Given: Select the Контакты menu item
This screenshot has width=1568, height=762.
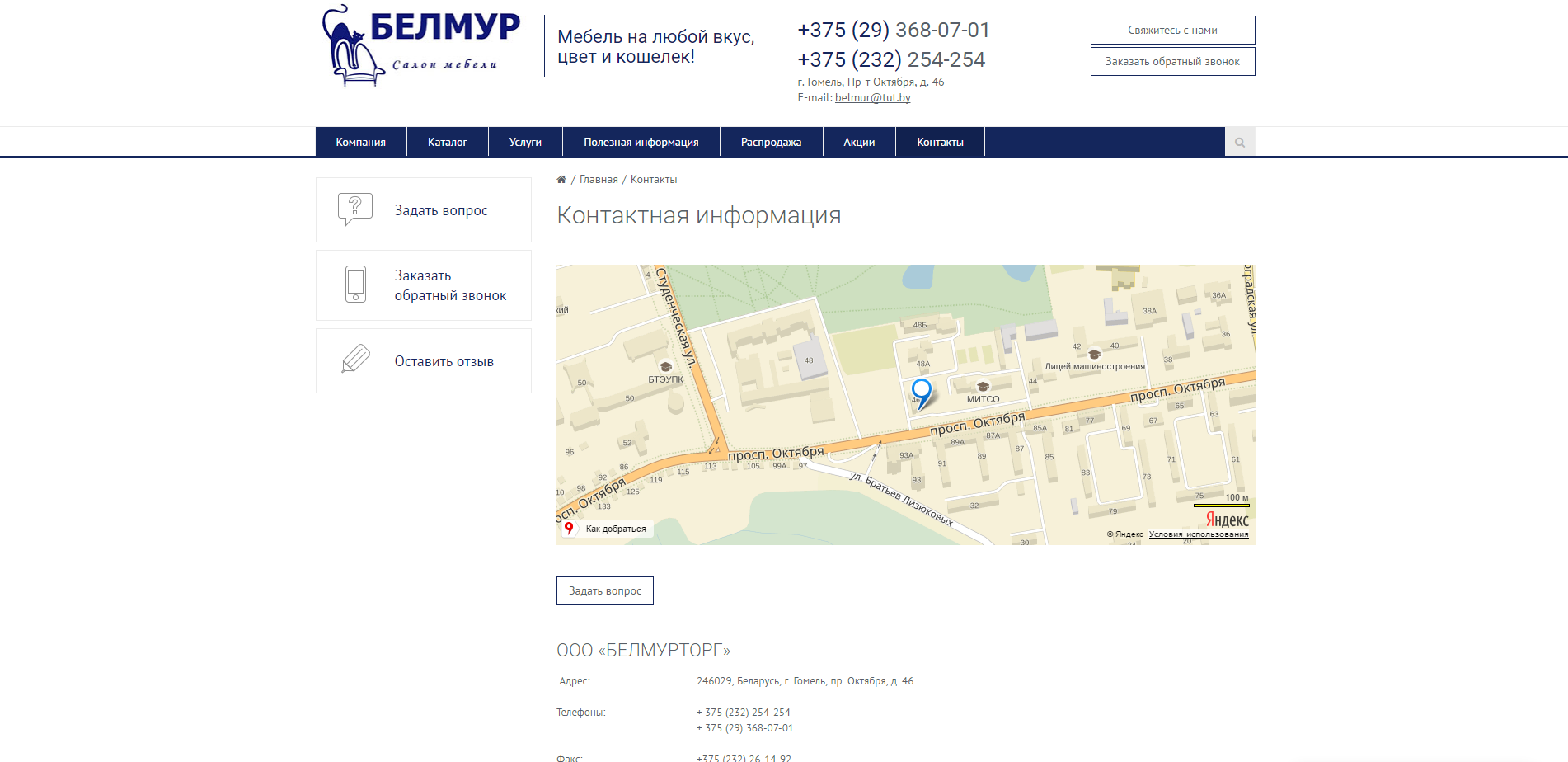Looking at the screenshot, I should point(941,142).
